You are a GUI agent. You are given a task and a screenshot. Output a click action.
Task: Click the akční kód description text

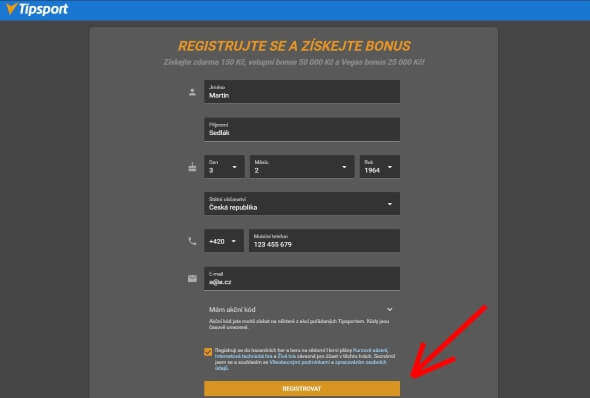299,324
